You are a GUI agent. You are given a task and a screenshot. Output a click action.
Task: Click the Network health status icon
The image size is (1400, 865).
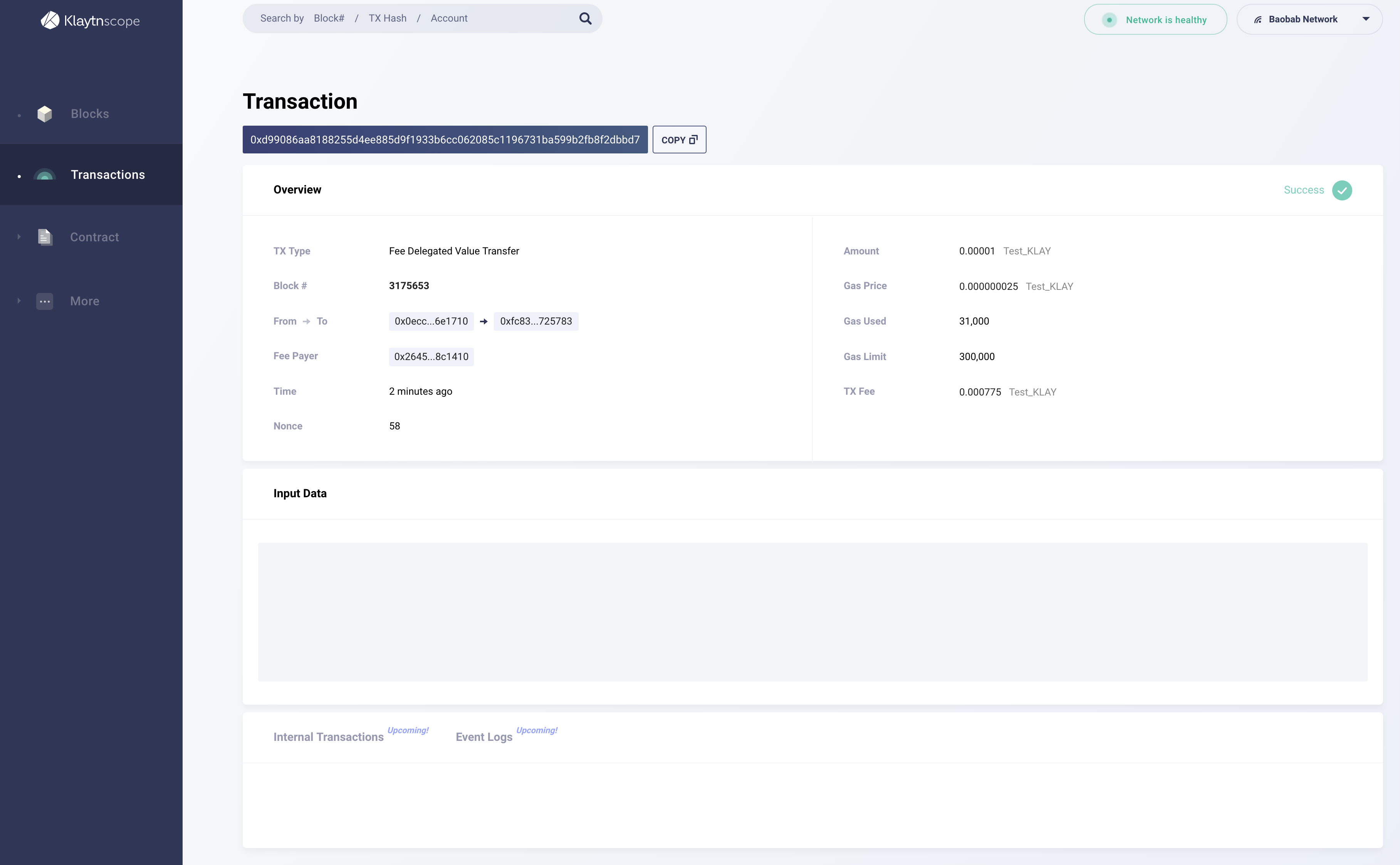pyautogui.click(x=1109, y=18)
